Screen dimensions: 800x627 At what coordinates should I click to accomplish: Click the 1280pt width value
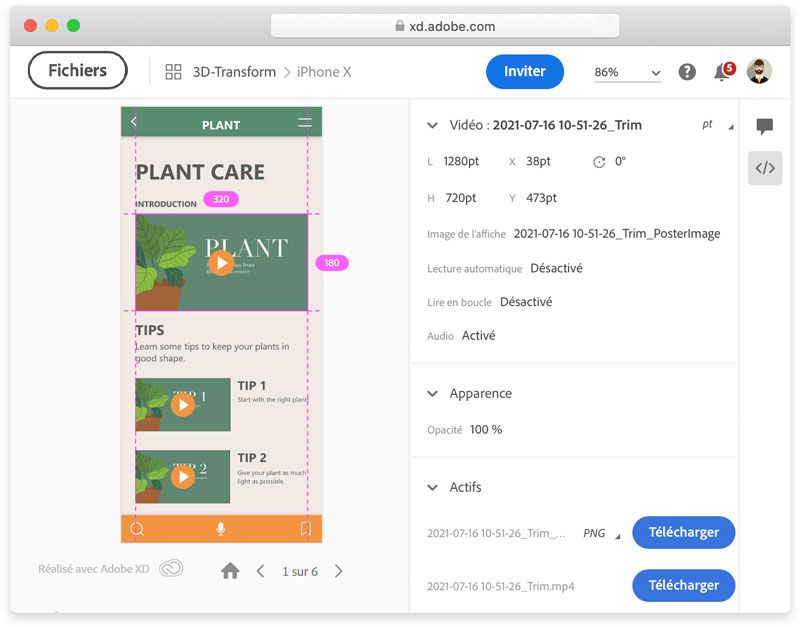[461, 161]
